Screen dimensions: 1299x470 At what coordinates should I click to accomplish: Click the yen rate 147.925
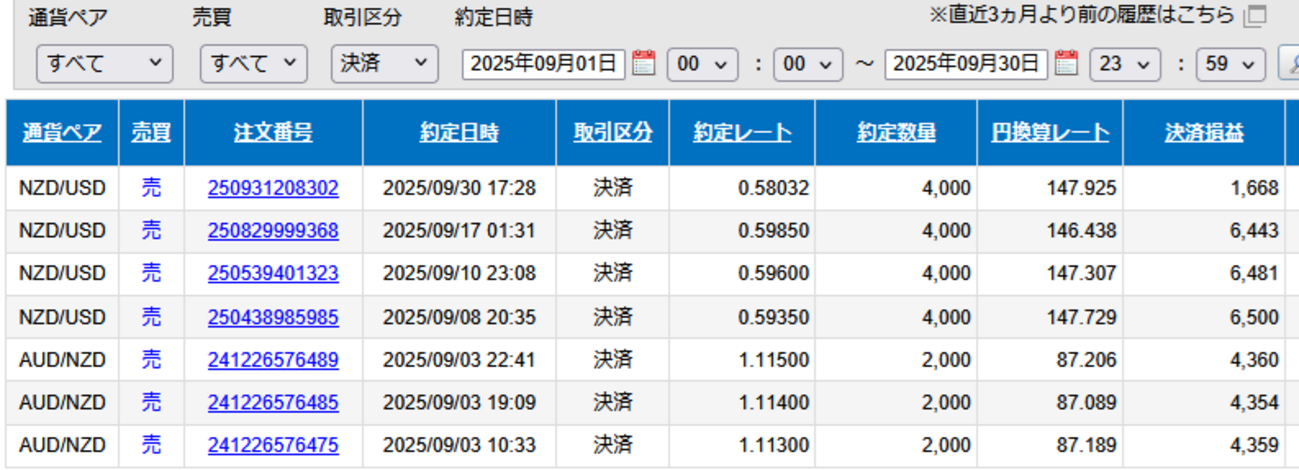point(1082,188)
